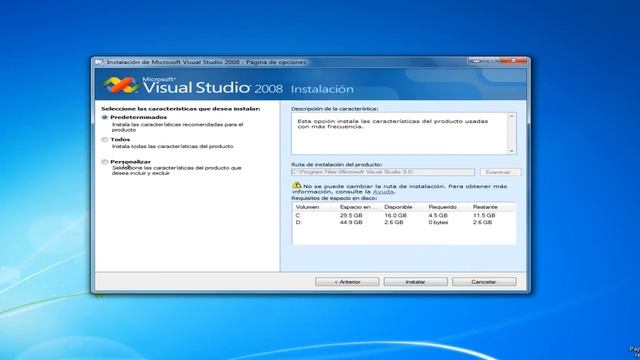Close the installer window
The height and width of the screenshot is (360, 640).
514,61
